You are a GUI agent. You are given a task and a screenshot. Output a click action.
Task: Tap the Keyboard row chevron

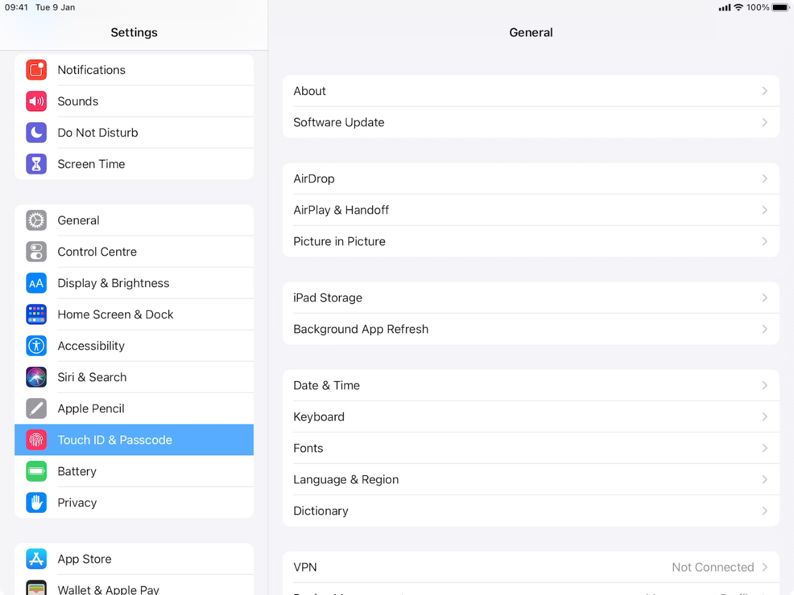coord(765,417)
